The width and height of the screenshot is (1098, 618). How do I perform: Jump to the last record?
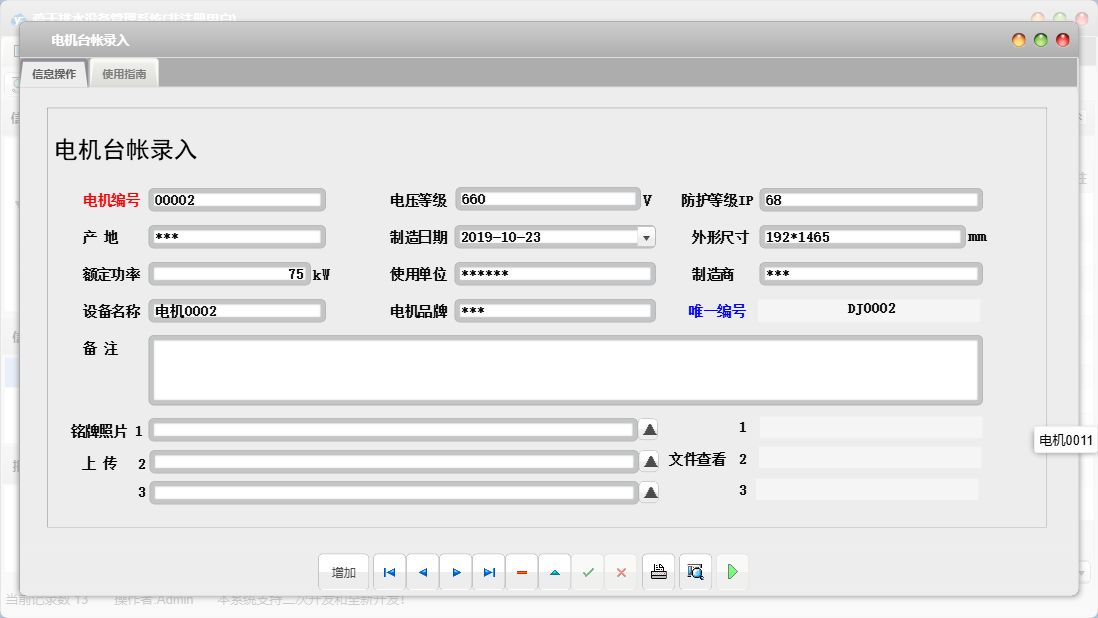pyautogui.click(x=489, y=572)
